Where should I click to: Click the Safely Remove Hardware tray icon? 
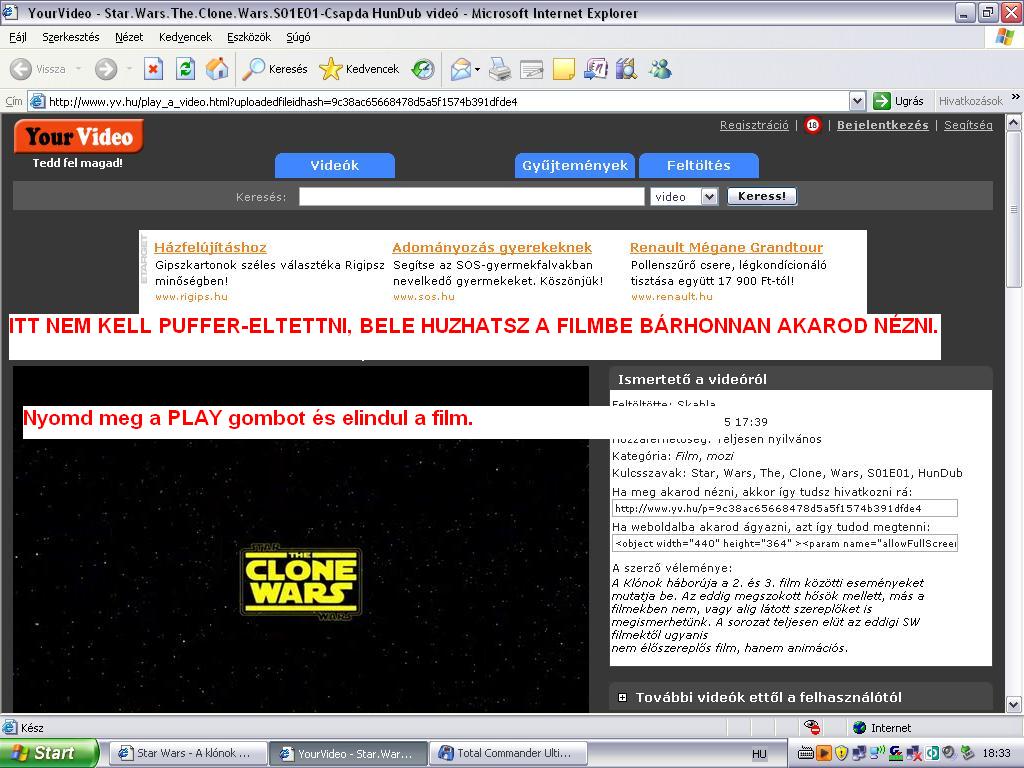point(967,754)
